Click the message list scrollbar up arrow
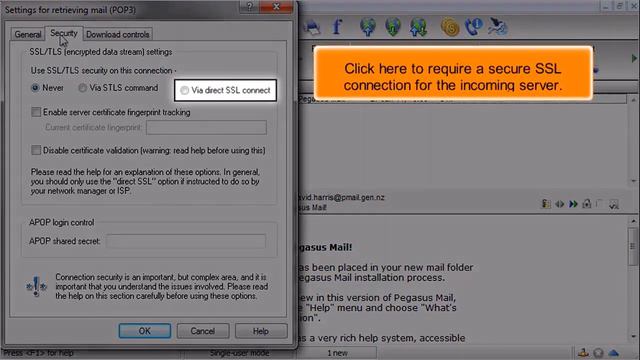Screen dimensions: 640x360 tap(633, 100)
